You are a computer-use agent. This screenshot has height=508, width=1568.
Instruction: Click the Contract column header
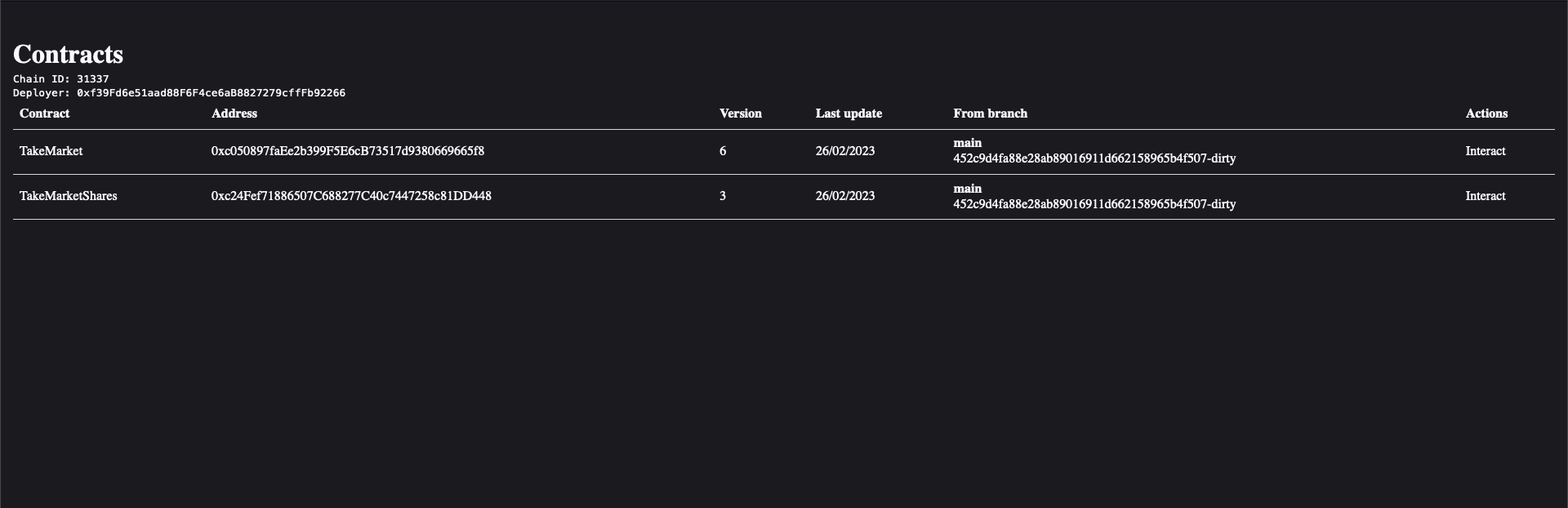click(x=44, y=114)
